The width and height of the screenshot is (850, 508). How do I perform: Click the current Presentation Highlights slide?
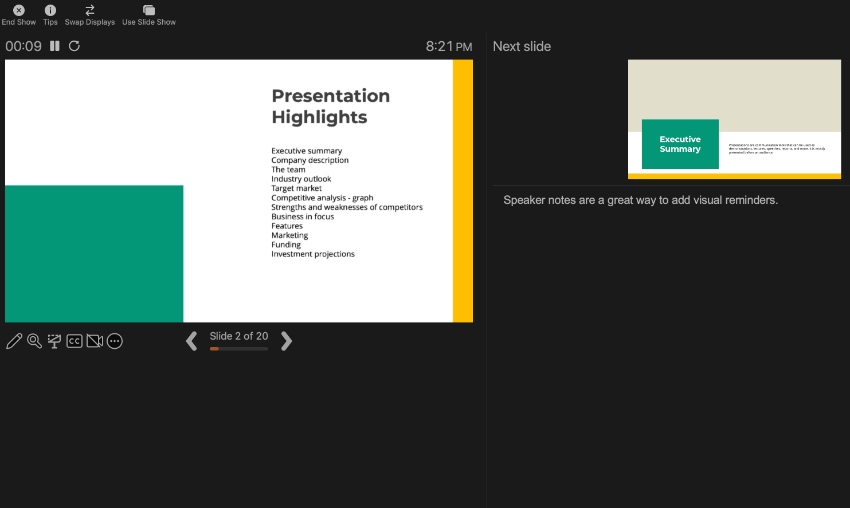click(x=239, y=191)
